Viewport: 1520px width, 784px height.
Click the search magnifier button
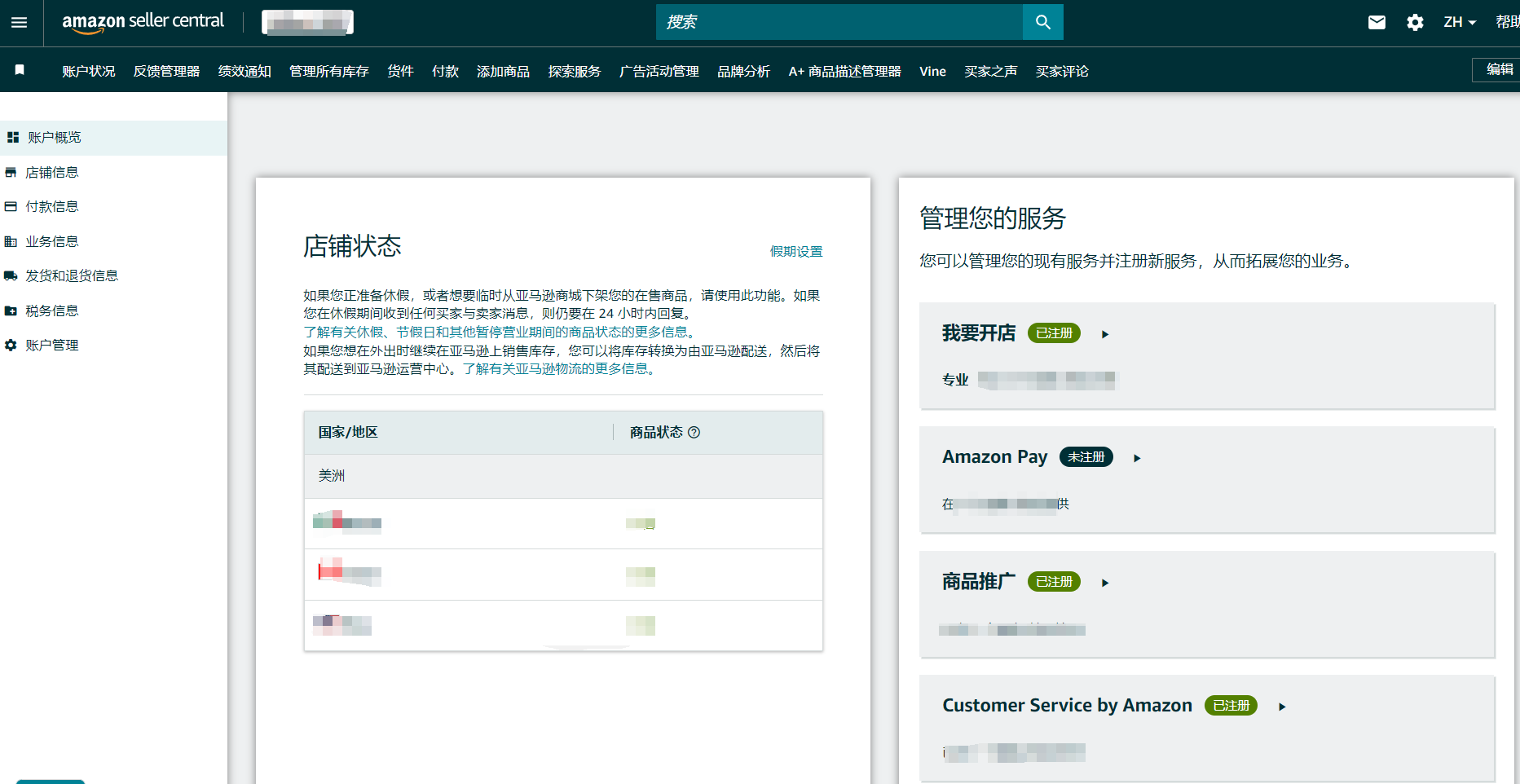pyautogui.click(x=1042, y=22)
